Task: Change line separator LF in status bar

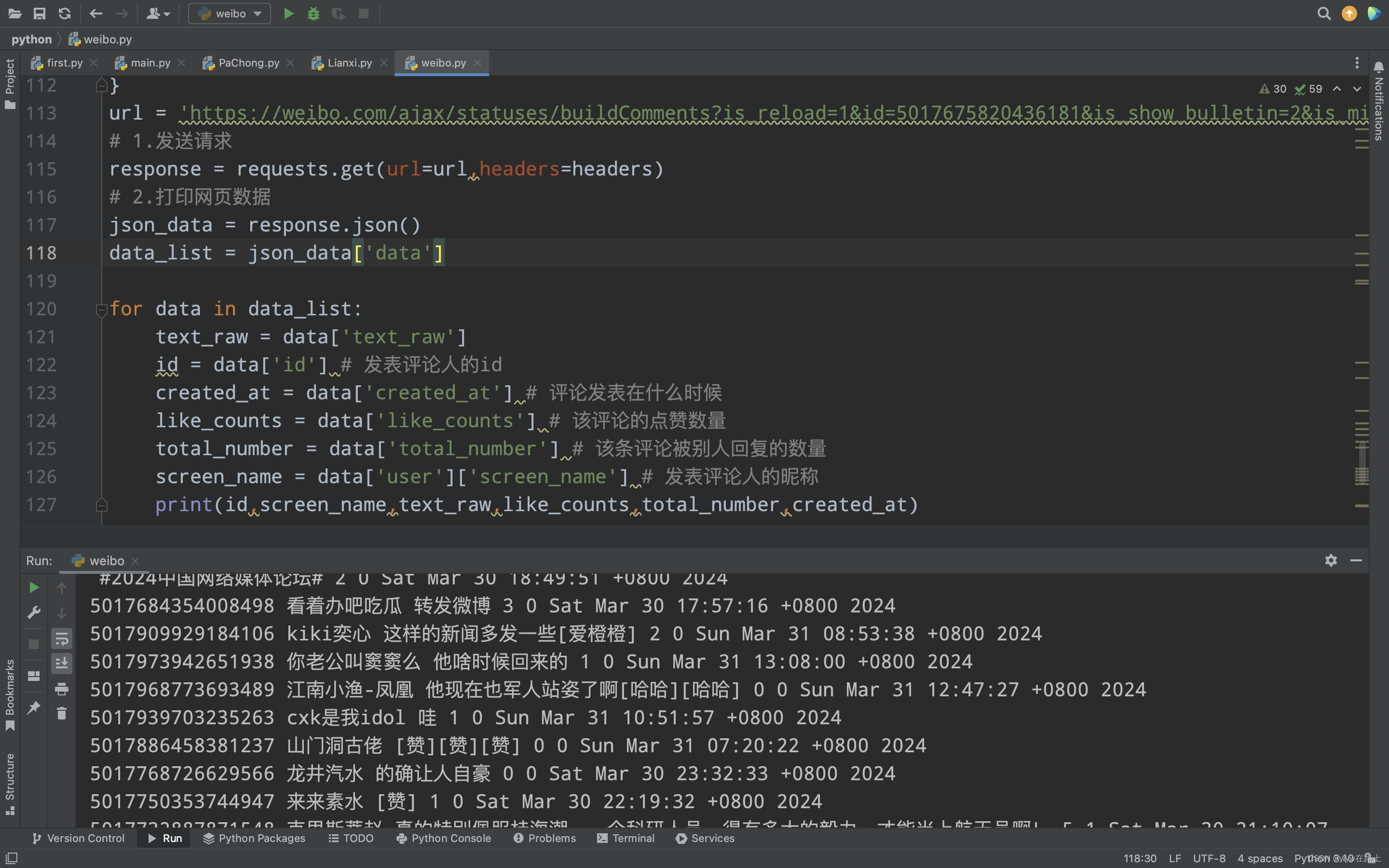Action: (x=1175, y=858)
